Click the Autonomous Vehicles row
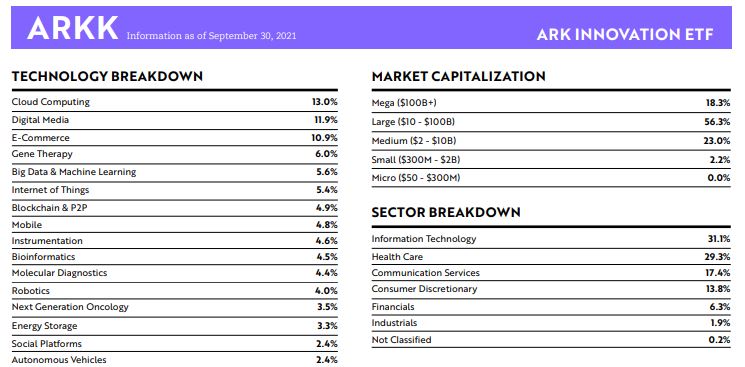Screen dimensions: 745x367 click(174, 360)
